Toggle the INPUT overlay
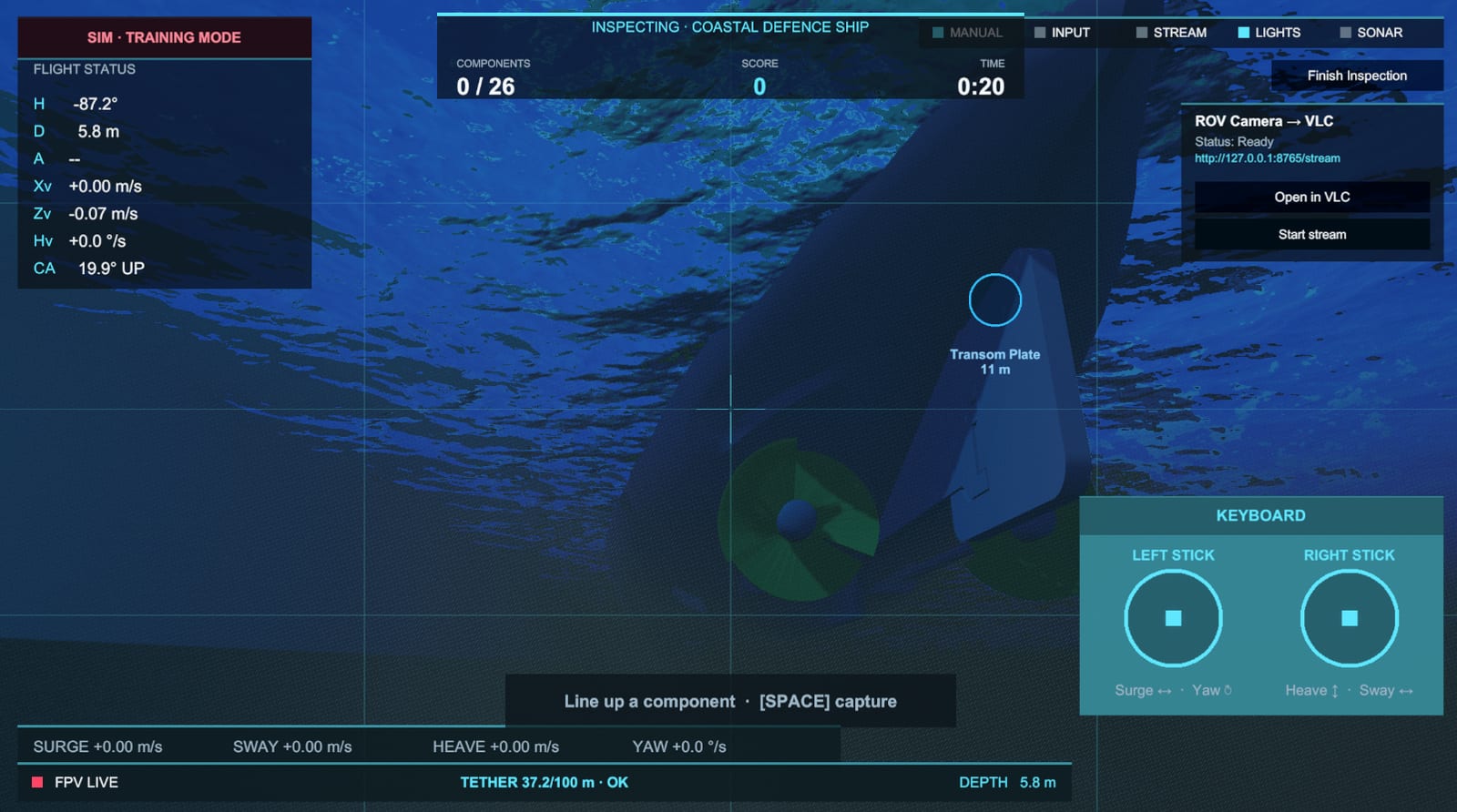 coord(1062,33)
